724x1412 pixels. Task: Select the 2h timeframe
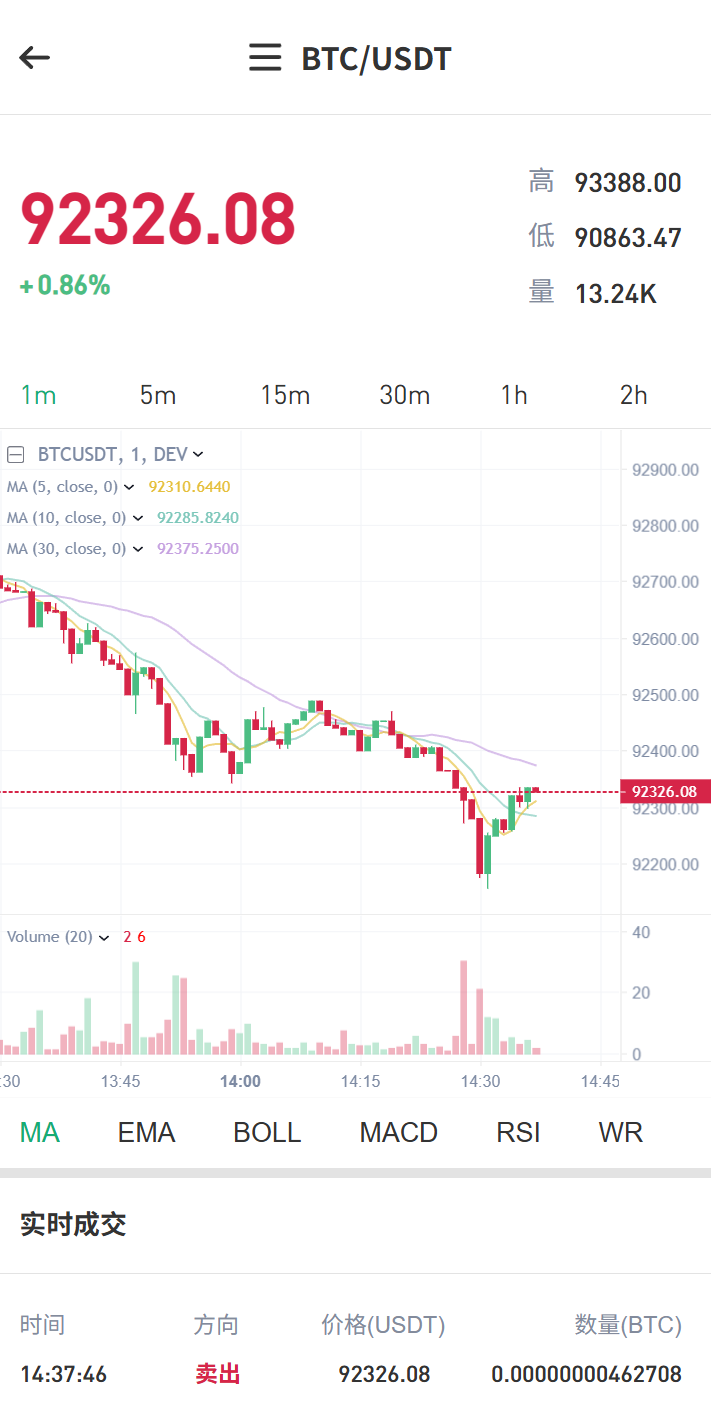[x=633, y=395]
